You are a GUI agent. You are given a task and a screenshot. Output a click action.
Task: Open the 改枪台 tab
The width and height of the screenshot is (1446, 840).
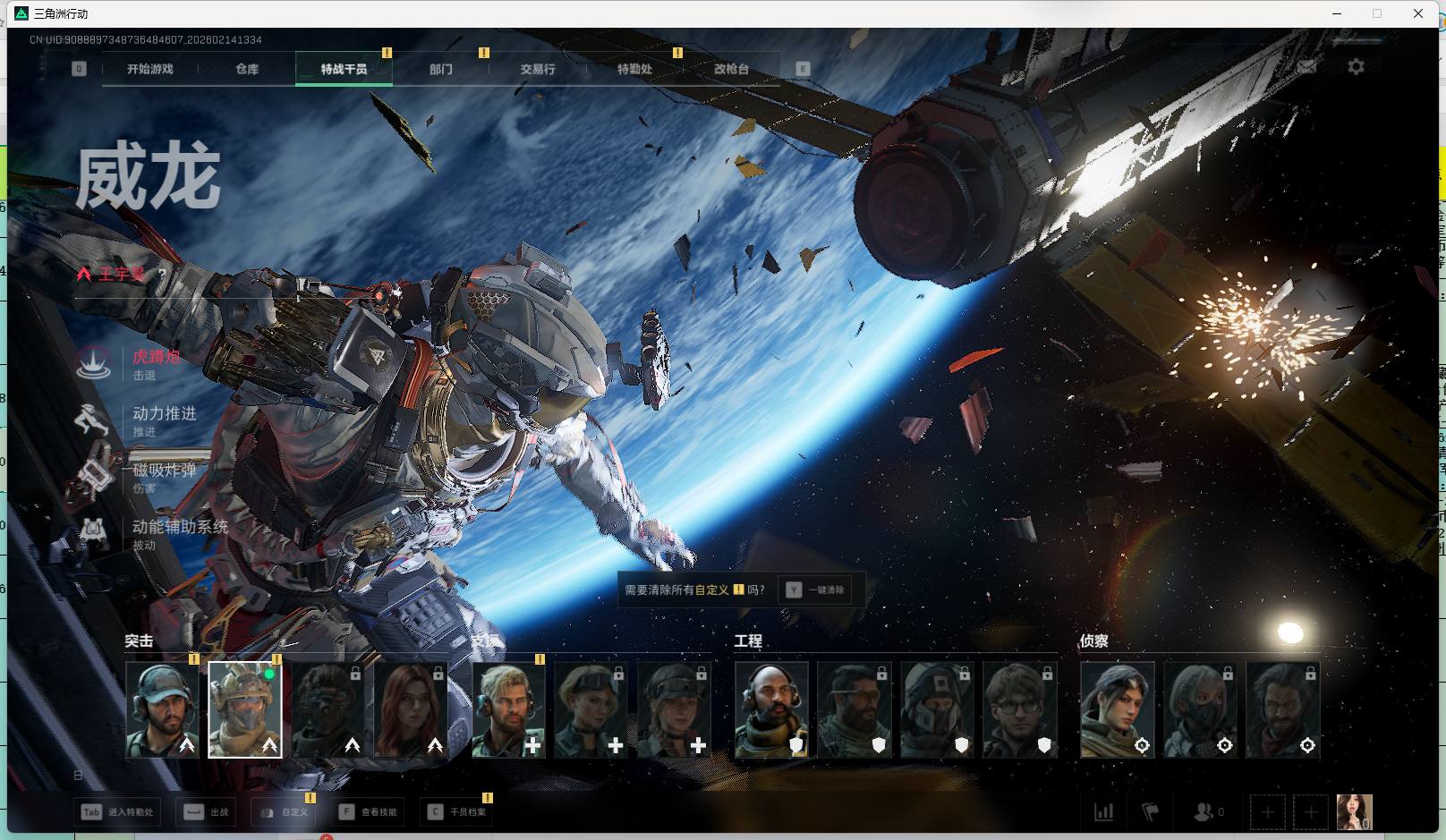(731, 69)
